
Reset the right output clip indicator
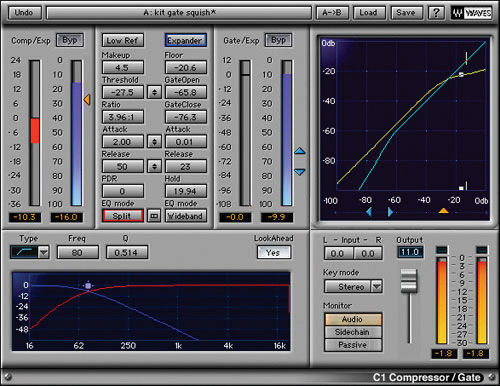click(482, 250)
